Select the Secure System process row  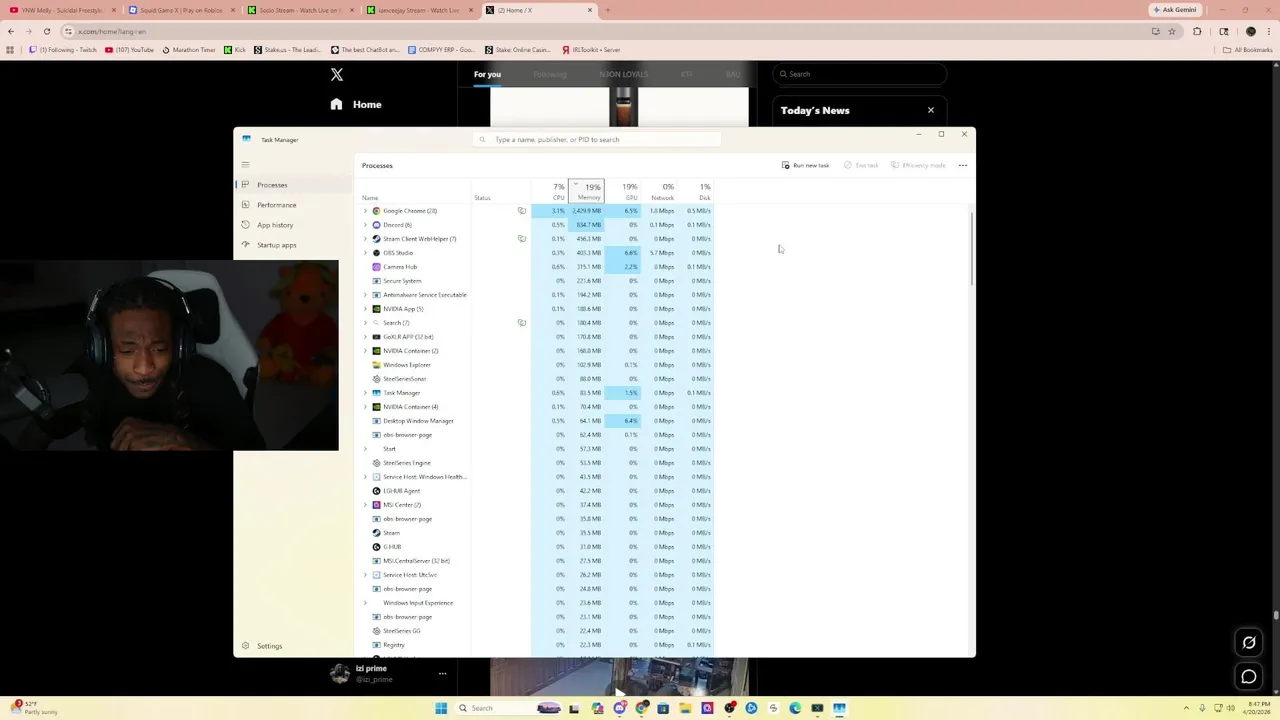point(536,281)
